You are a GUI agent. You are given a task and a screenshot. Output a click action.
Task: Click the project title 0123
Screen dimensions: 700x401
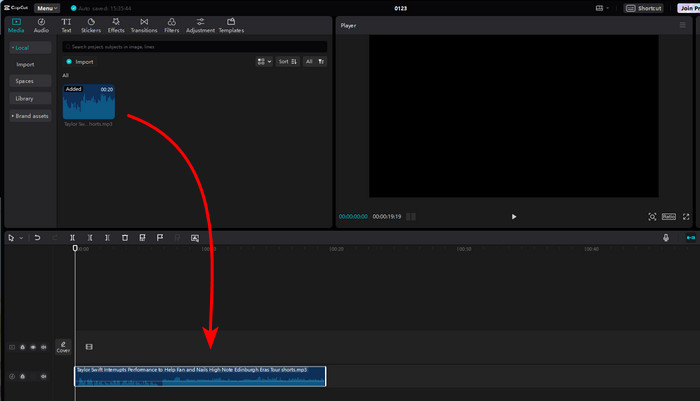click(x=400, y=8)
